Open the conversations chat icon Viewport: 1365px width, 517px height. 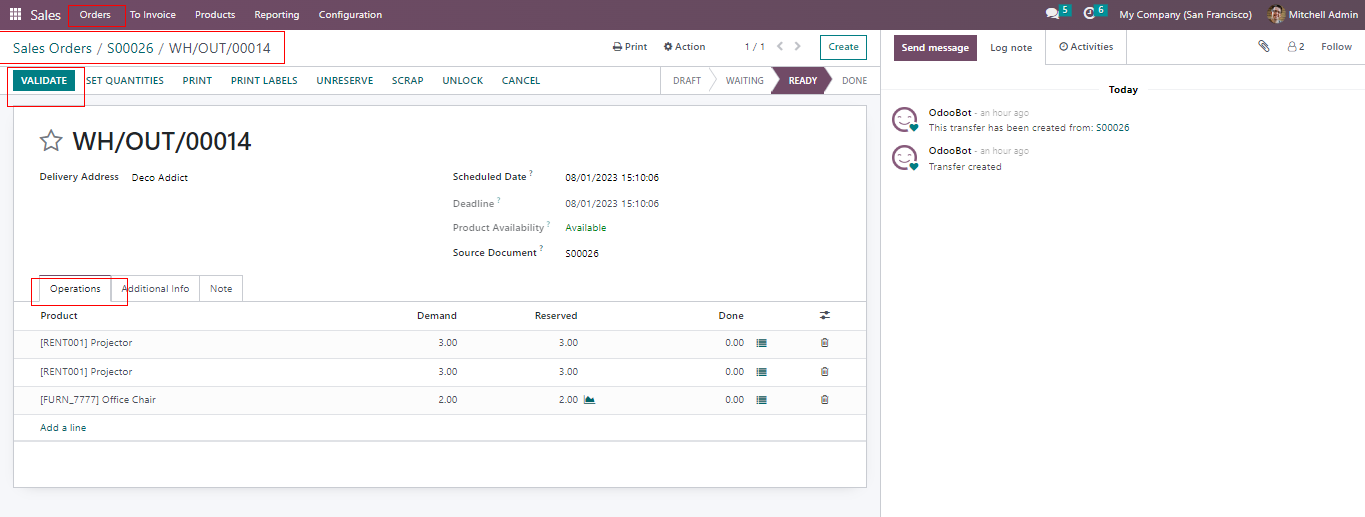click(x=1052, y=14)
